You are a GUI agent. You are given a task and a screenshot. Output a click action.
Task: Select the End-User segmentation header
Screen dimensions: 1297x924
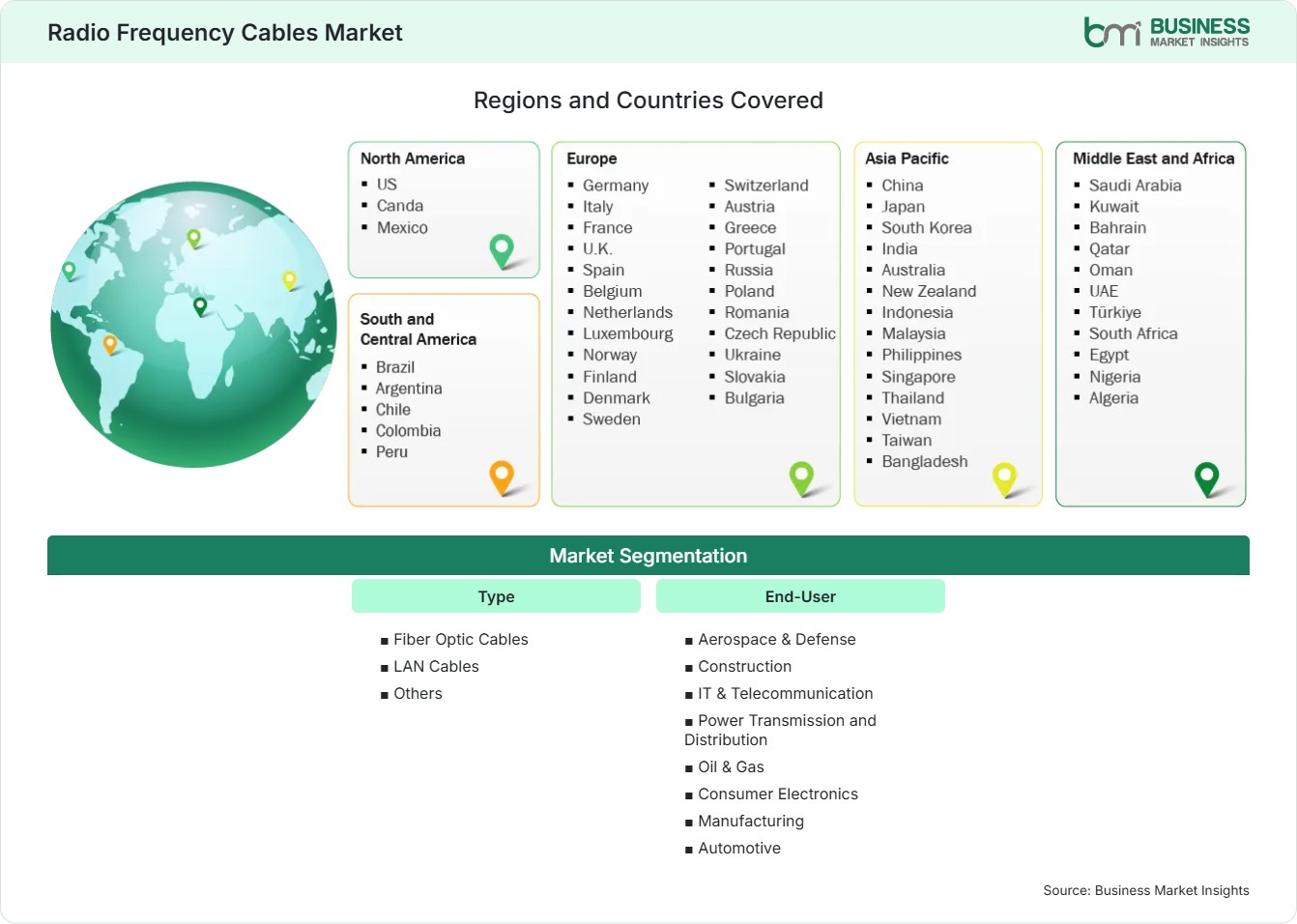[800, 596]
